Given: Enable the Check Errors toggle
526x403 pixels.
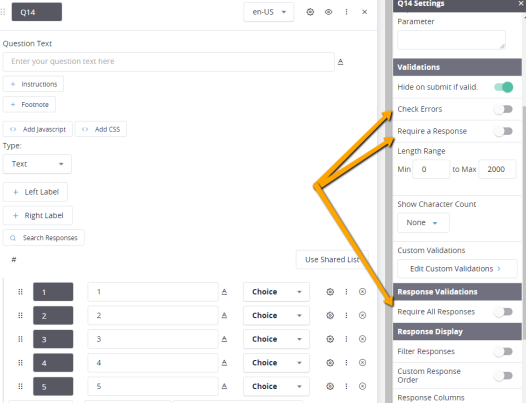Looking at the screenshot, I should (504, 109).
